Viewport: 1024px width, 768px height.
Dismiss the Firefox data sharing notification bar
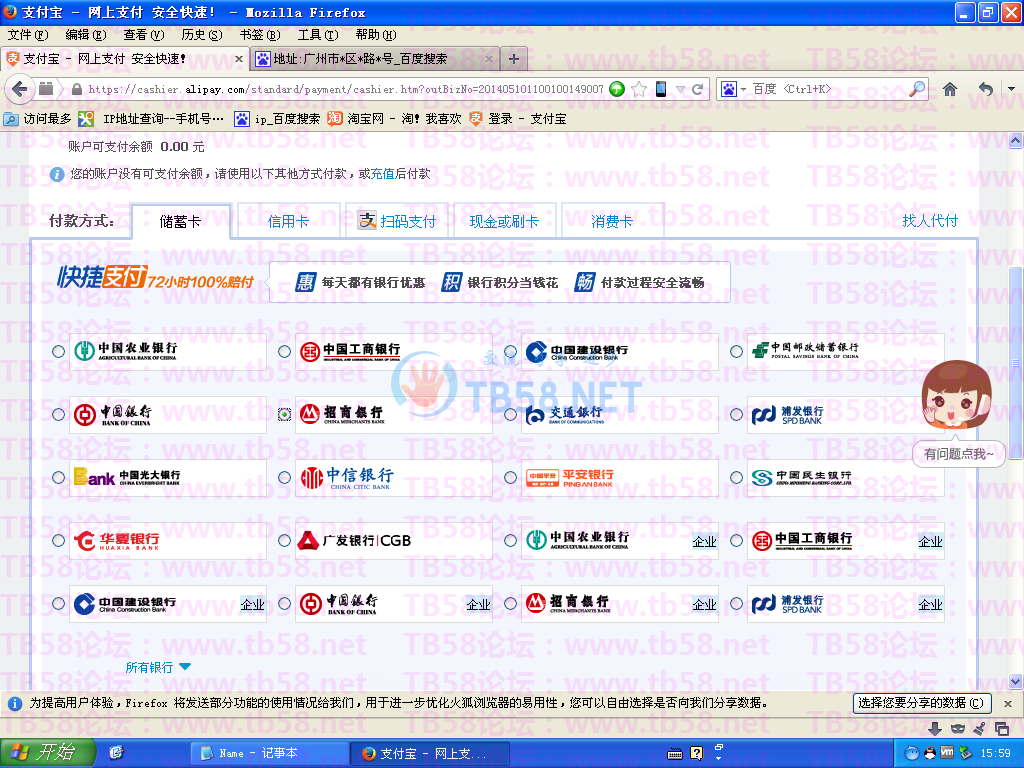point(1008,703)
